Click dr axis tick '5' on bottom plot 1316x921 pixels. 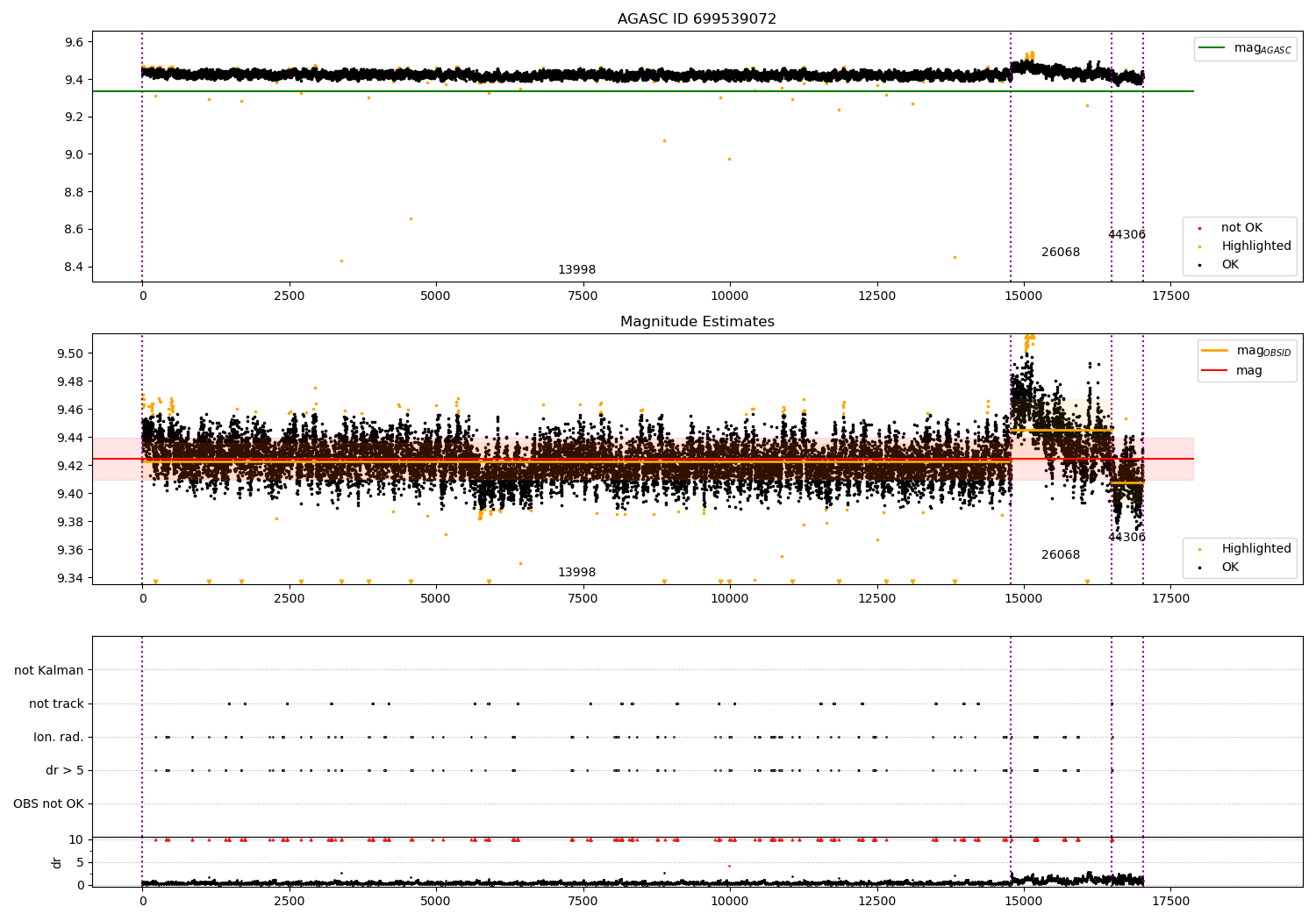tap(80, 862)
